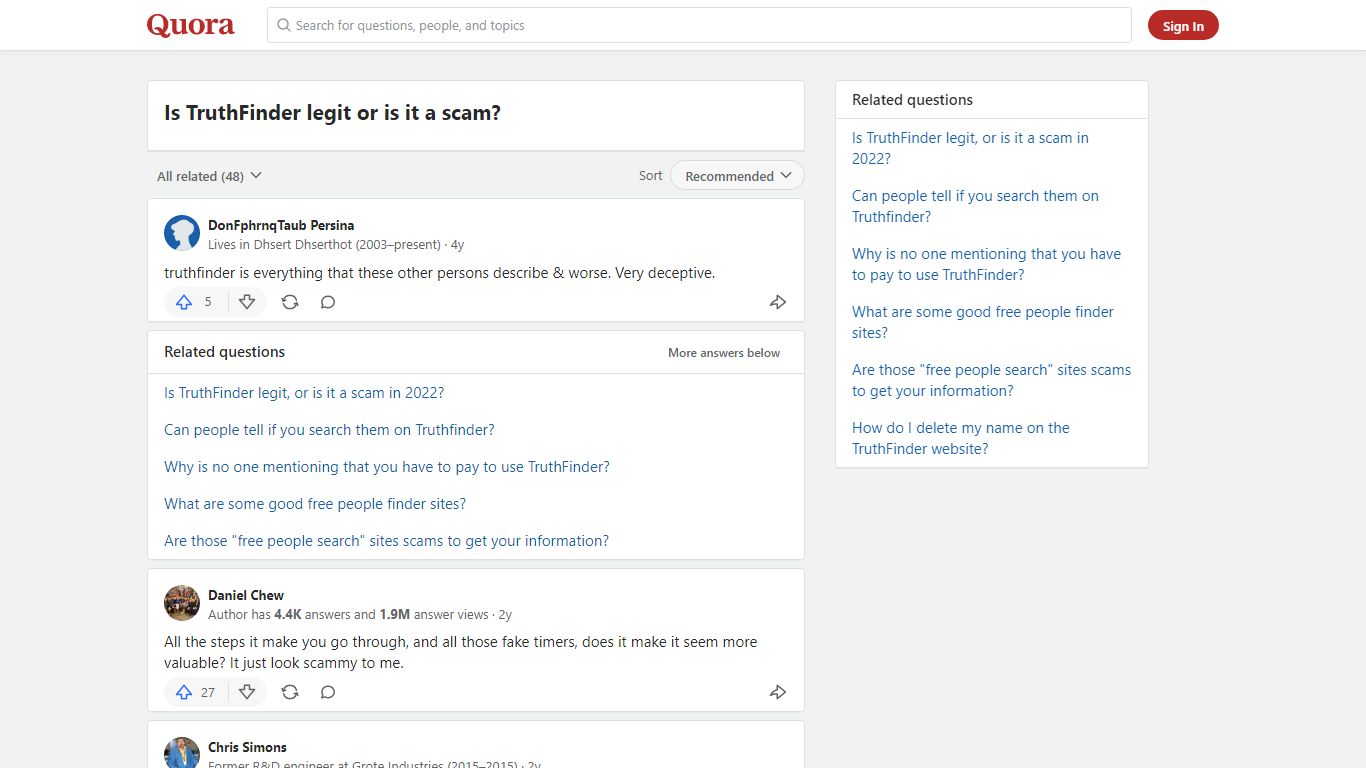Click Persina's 'Lives in Dhsert Dhserthot' credential
1366x768 pixels.
click(324, 245)
